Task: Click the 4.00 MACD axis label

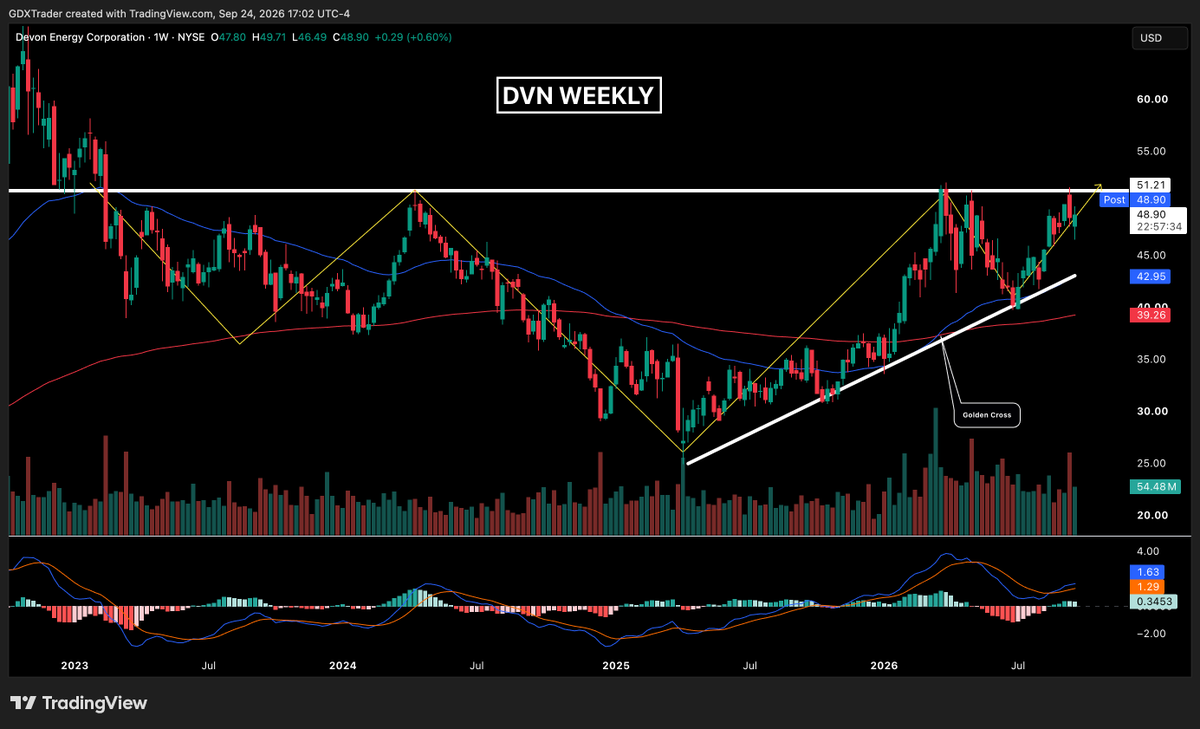Action: tap(1148, 551)
